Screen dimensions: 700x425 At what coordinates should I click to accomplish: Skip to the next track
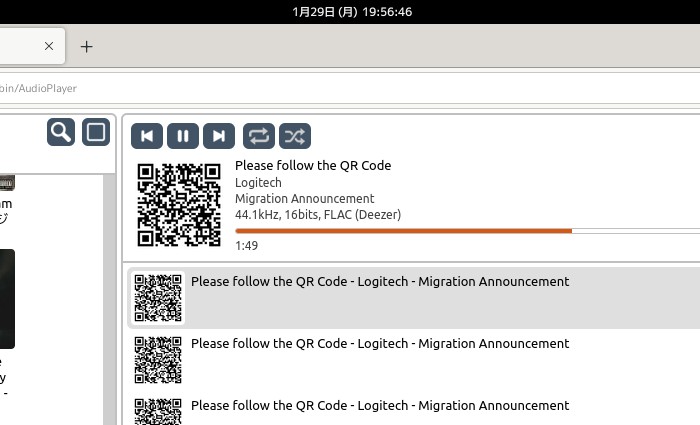click(x=219, y=136)
